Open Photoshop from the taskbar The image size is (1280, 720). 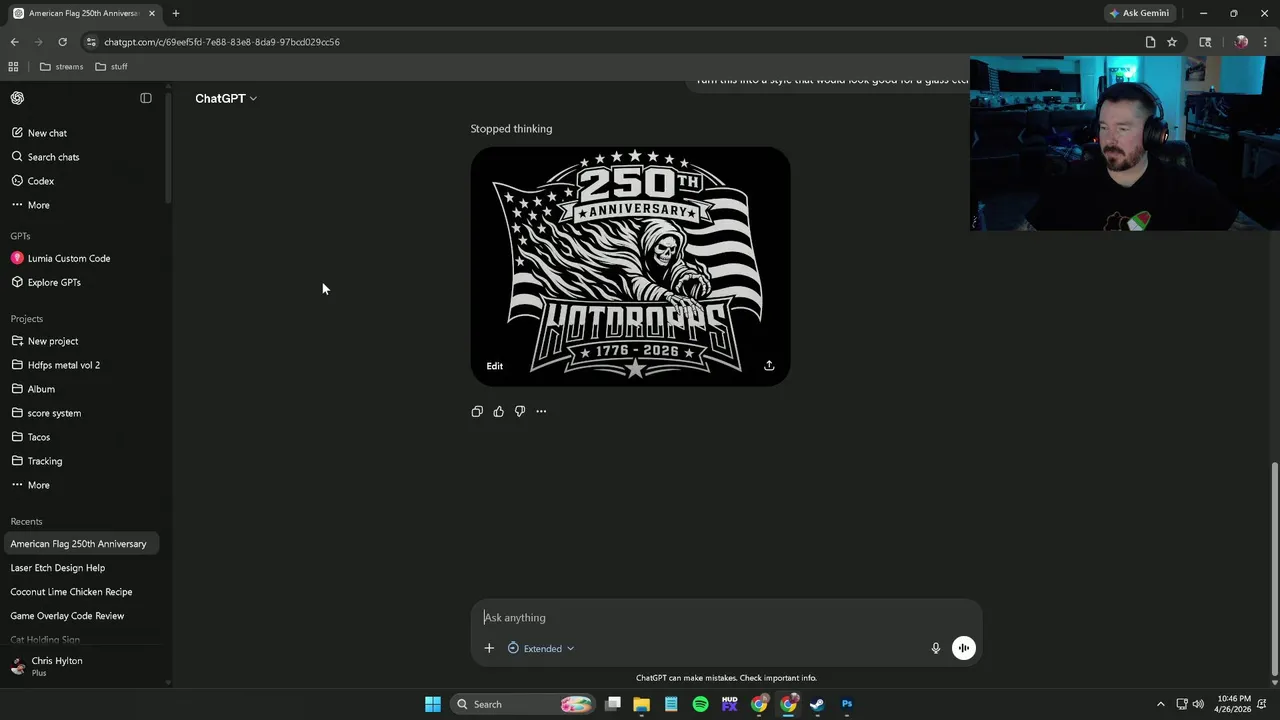(x=847, y=704)
